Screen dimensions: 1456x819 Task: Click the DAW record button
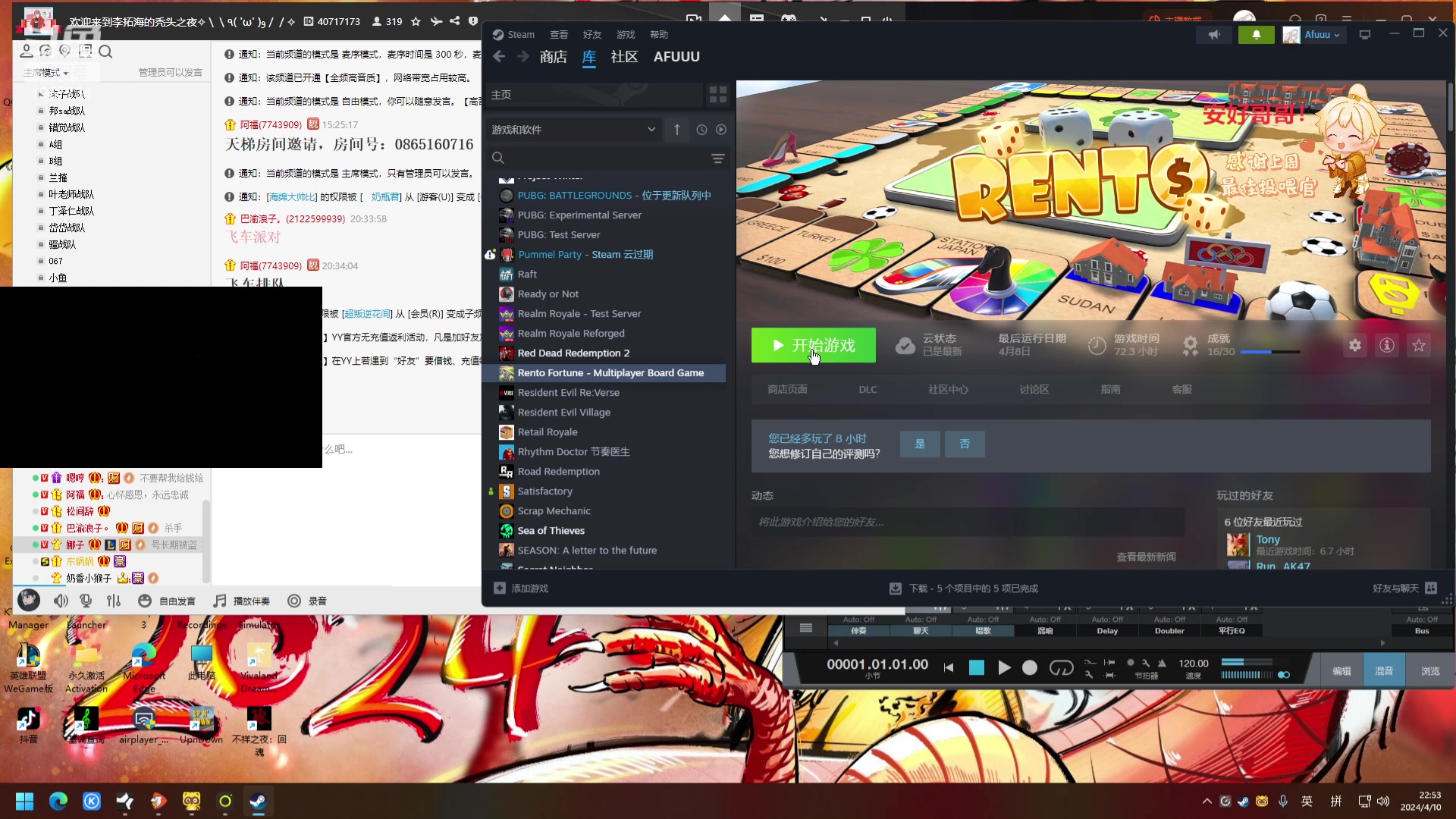[x=1030, y=667]
